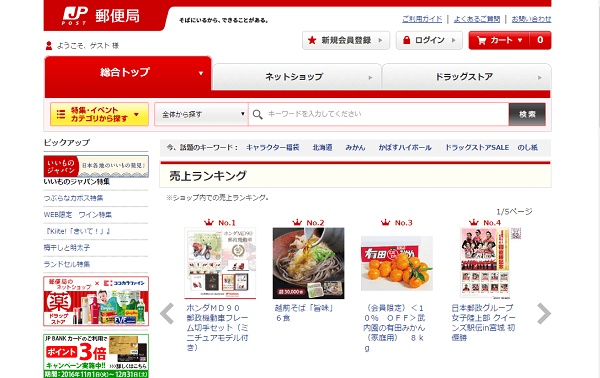Click the lock icon on ログイン
600x378 pixels.
(407, 40)
